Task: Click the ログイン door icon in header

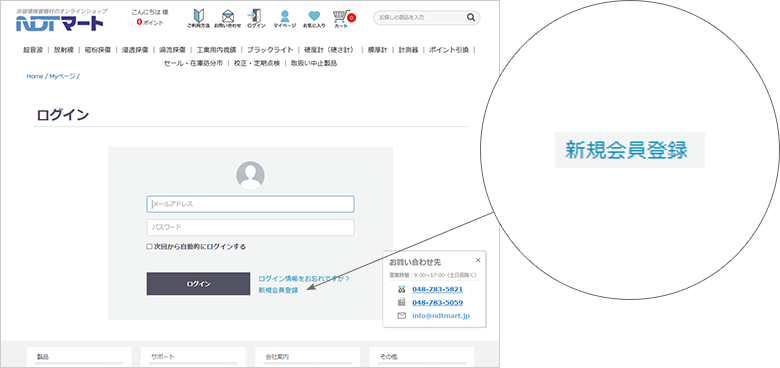Action: [256, 18]
